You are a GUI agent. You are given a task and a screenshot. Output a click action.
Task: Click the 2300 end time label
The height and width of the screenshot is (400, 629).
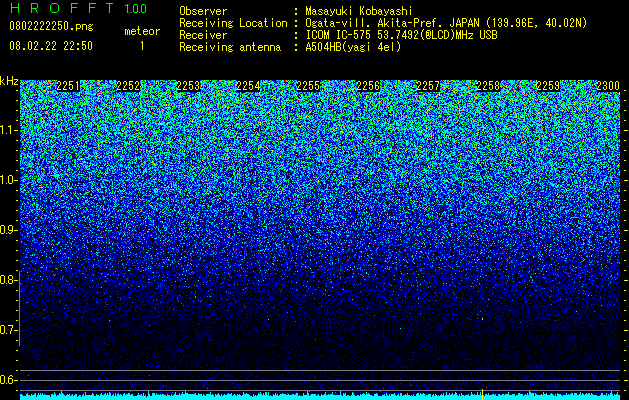pos(608,86)
